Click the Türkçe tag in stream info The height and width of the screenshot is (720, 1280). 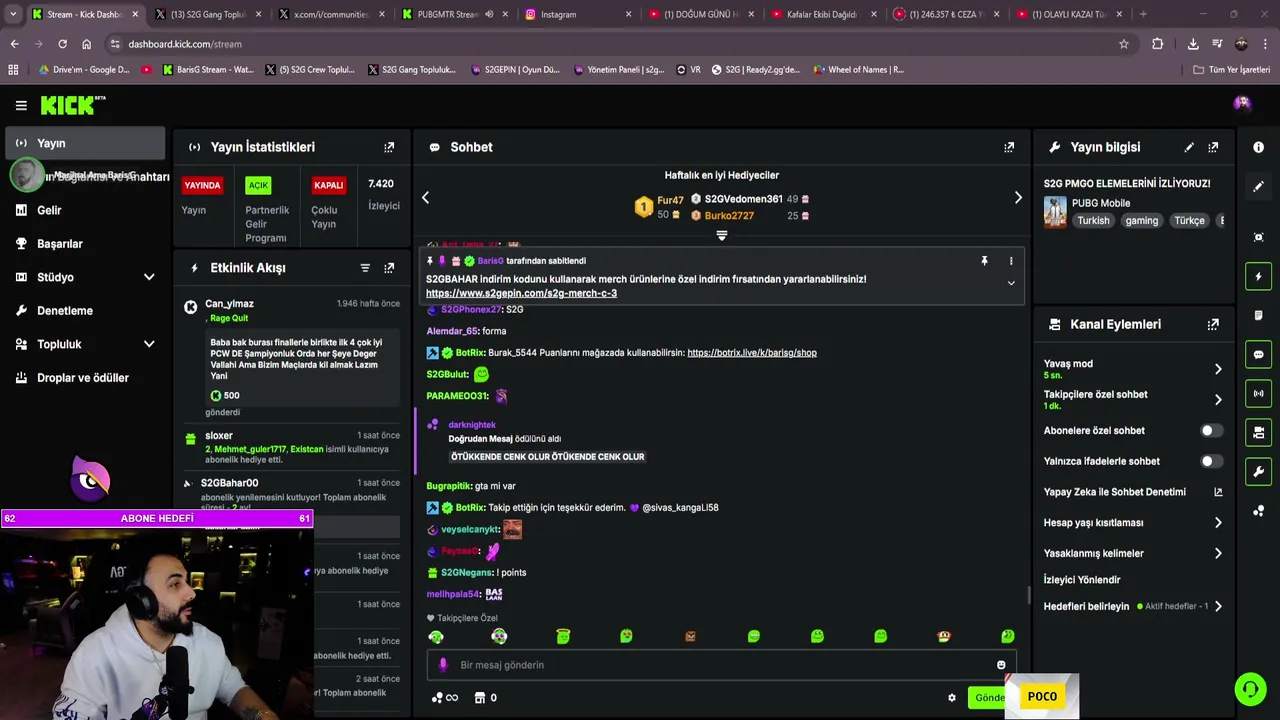(1189, 221)
